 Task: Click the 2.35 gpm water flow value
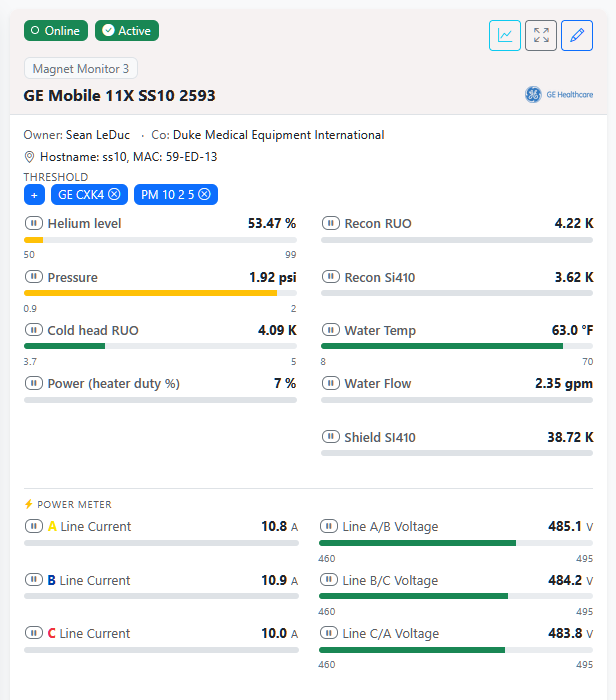click(x=564, y=383)
